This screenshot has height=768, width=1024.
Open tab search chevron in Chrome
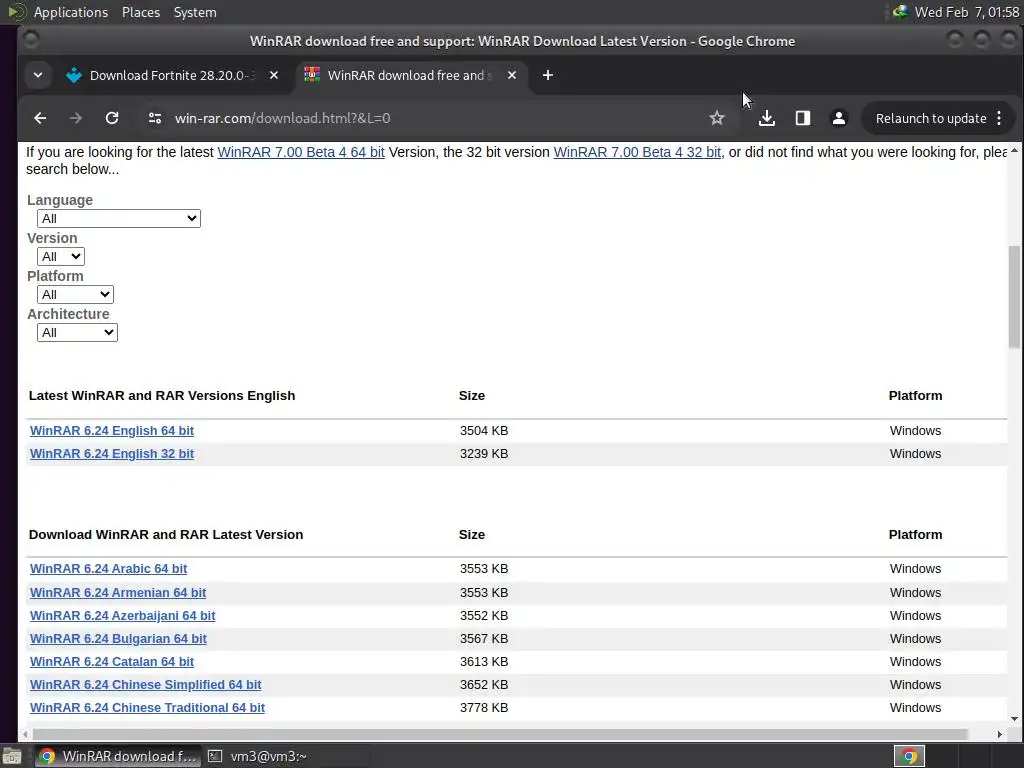[x=38, y=75]
